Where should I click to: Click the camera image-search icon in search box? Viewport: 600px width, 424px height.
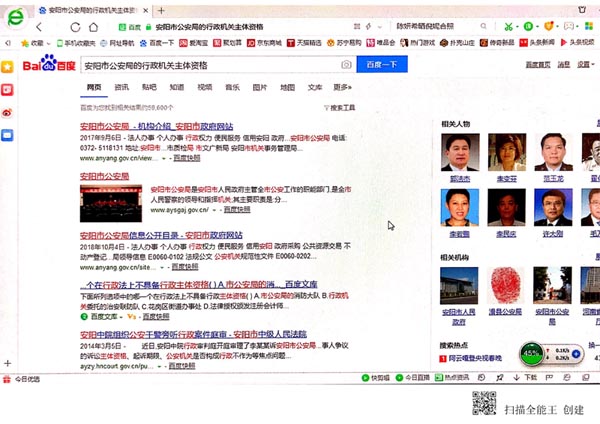point(346,65)
